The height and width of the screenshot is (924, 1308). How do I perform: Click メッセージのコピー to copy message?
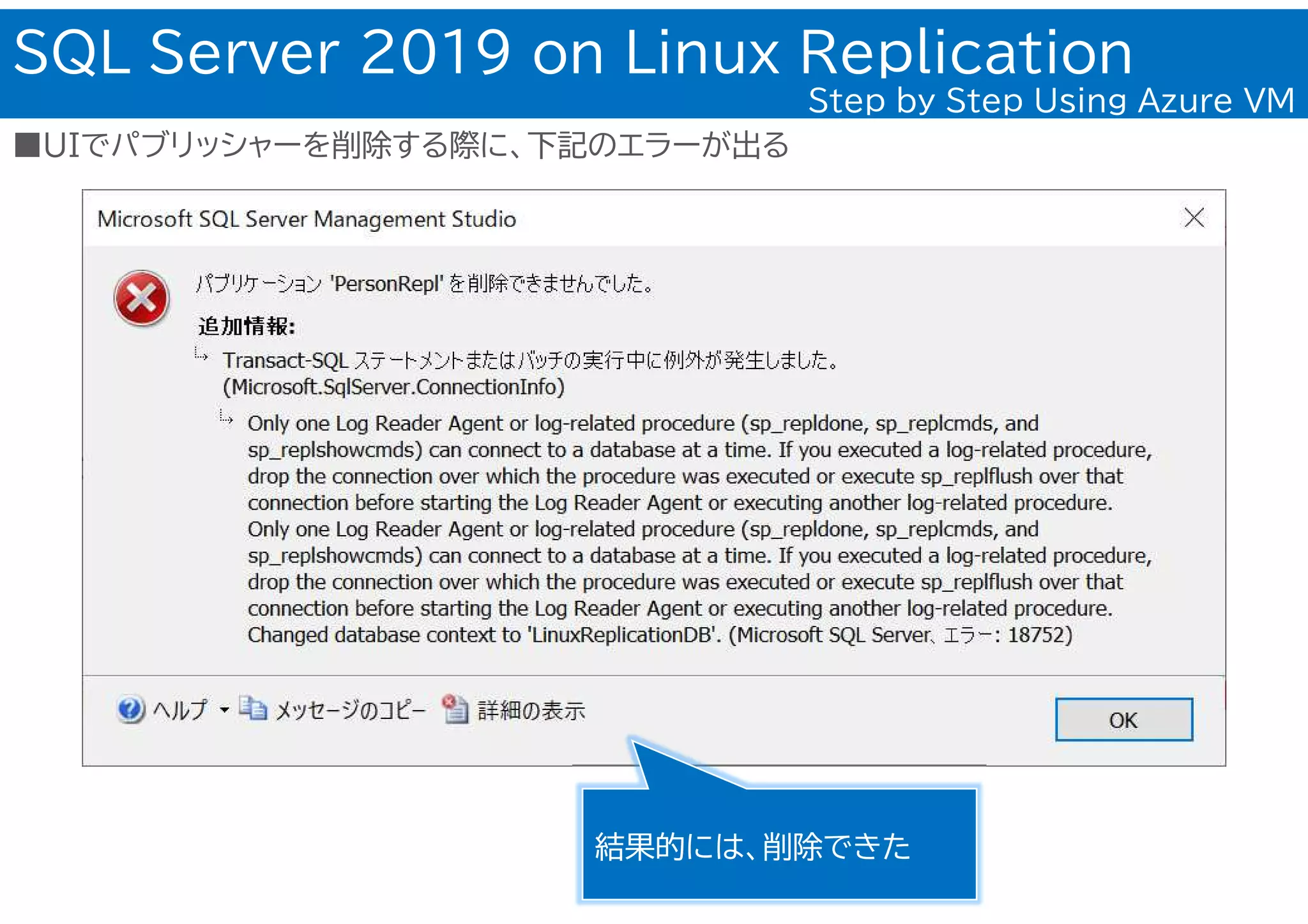click(x=350, y=710)
